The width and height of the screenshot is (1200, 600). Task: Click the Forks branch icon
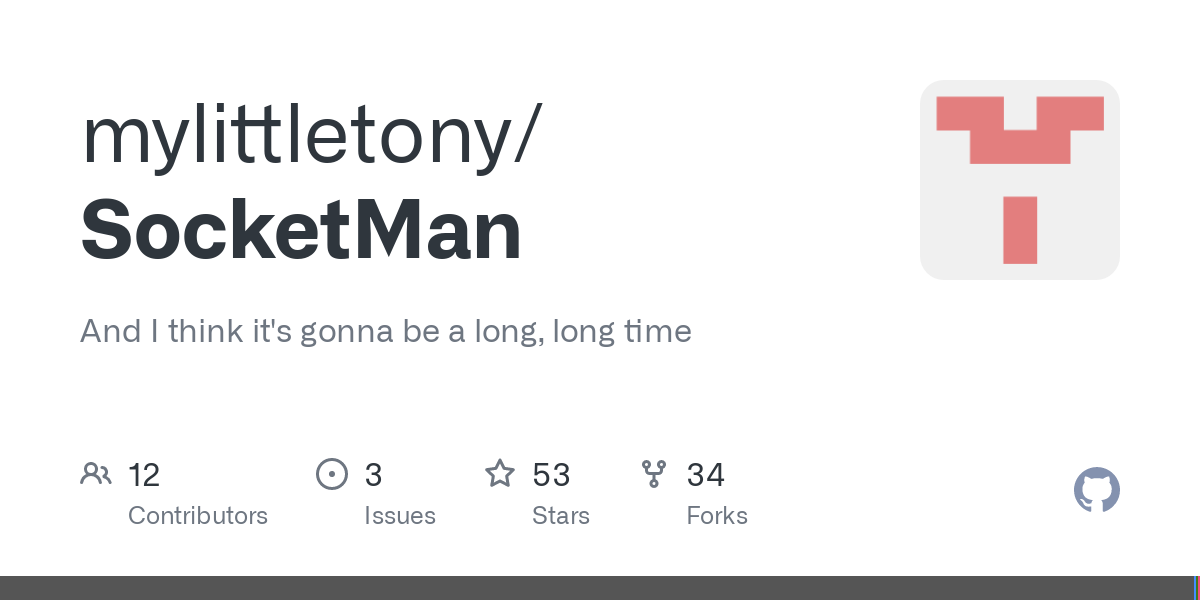click(x=654, y=474)
